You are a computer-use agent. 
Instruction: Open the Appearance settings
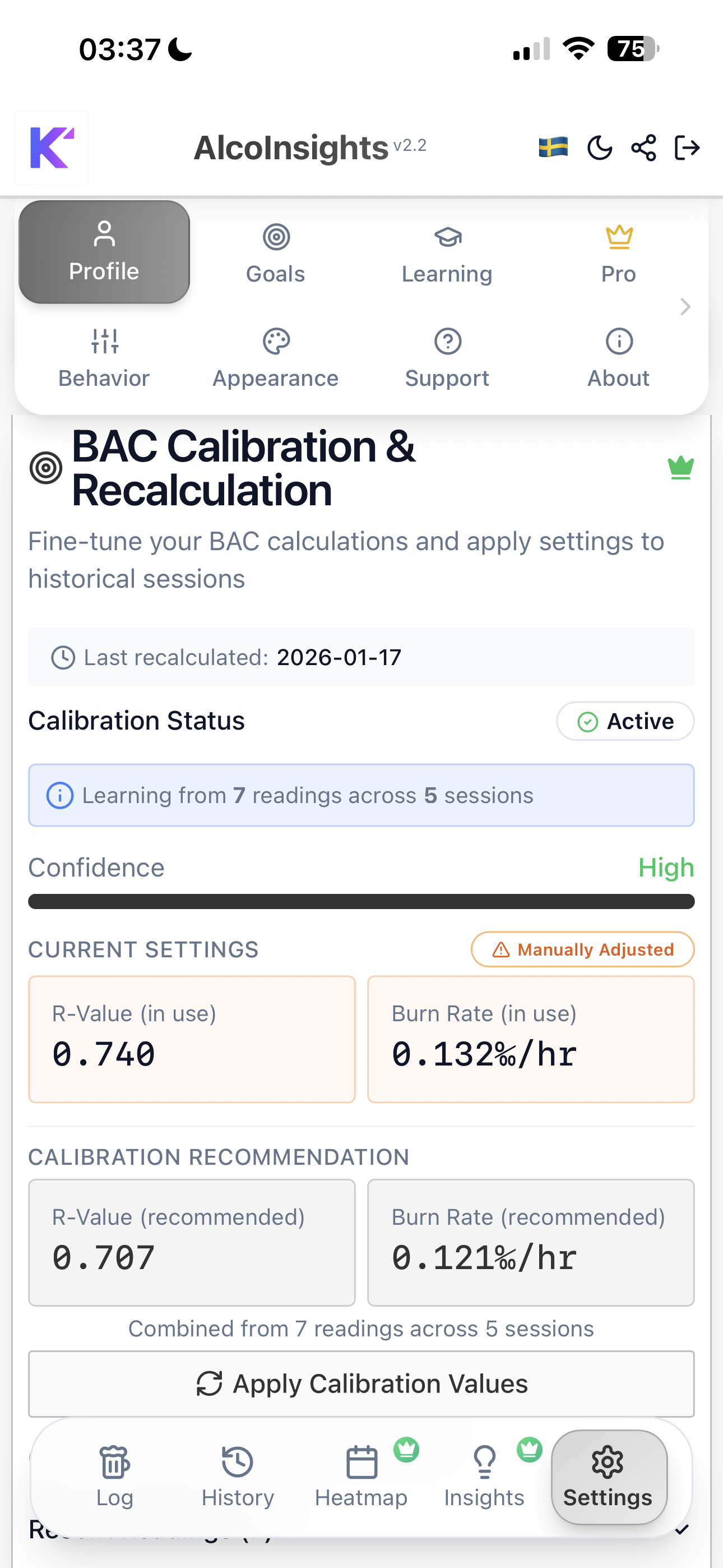[275, 357]
